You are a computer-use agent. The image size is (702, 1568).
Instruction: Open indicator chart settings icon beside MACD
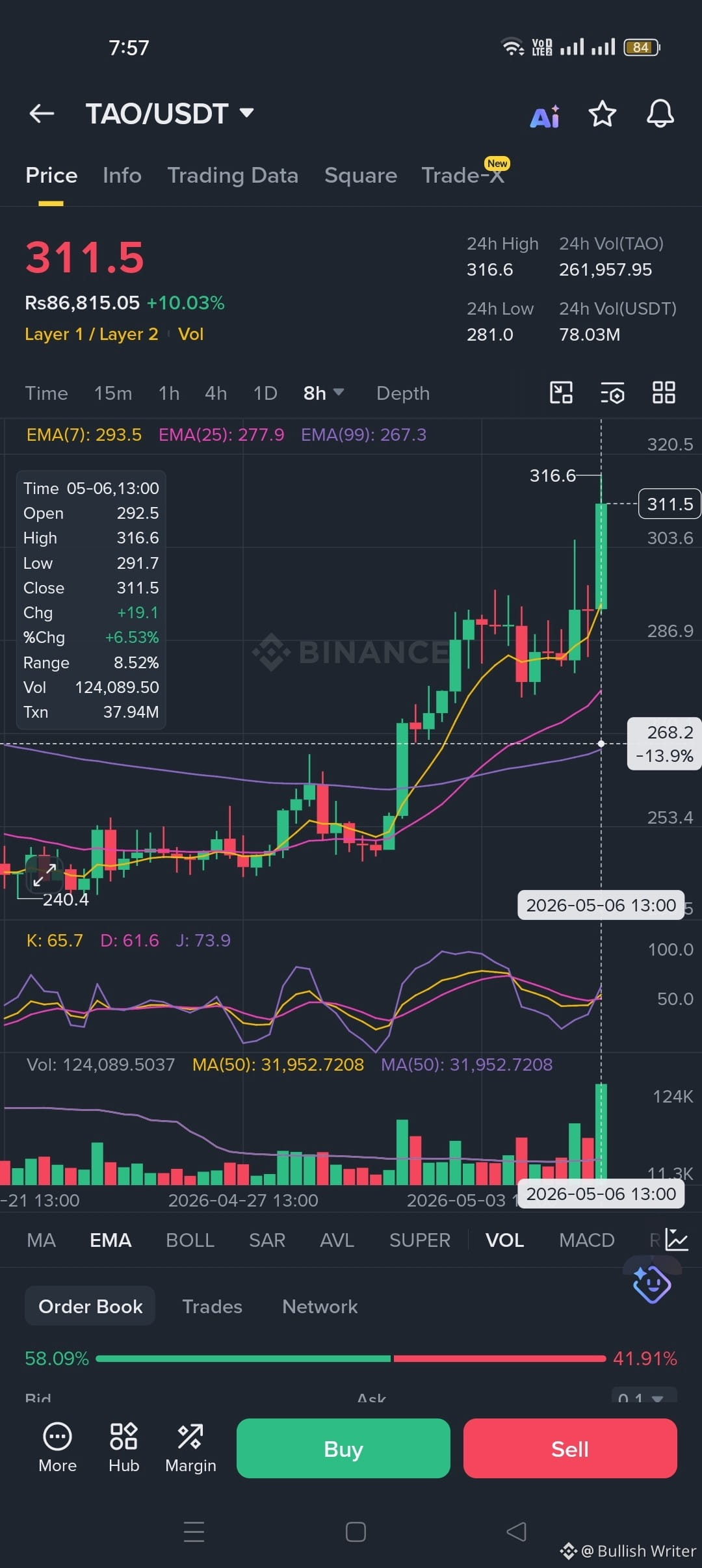click(x=677, y=1240)
